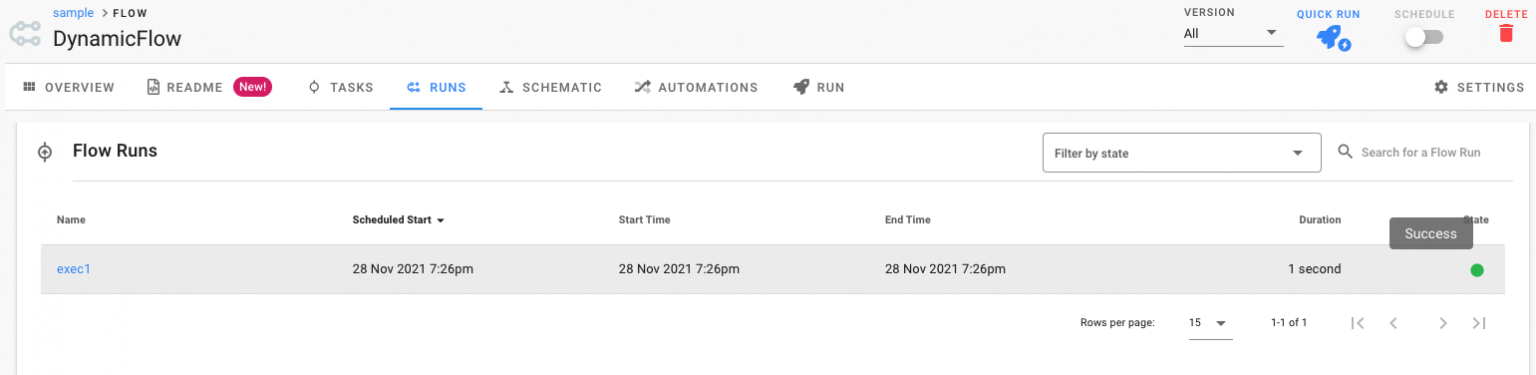The width and height of the screenshot is (1536, 375).
Task: Expand the Filter by state dropdown
Action: click(1182, 153)
